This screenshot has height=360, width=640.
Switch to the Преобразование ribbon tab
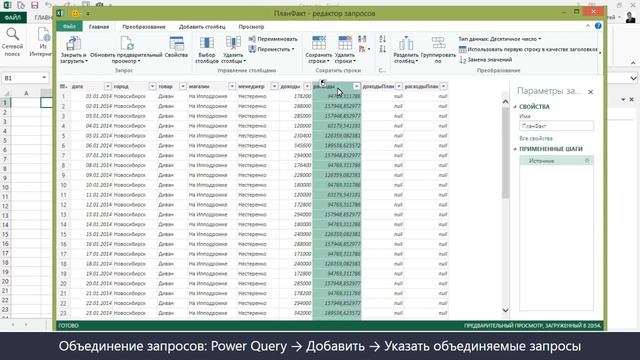144,27
